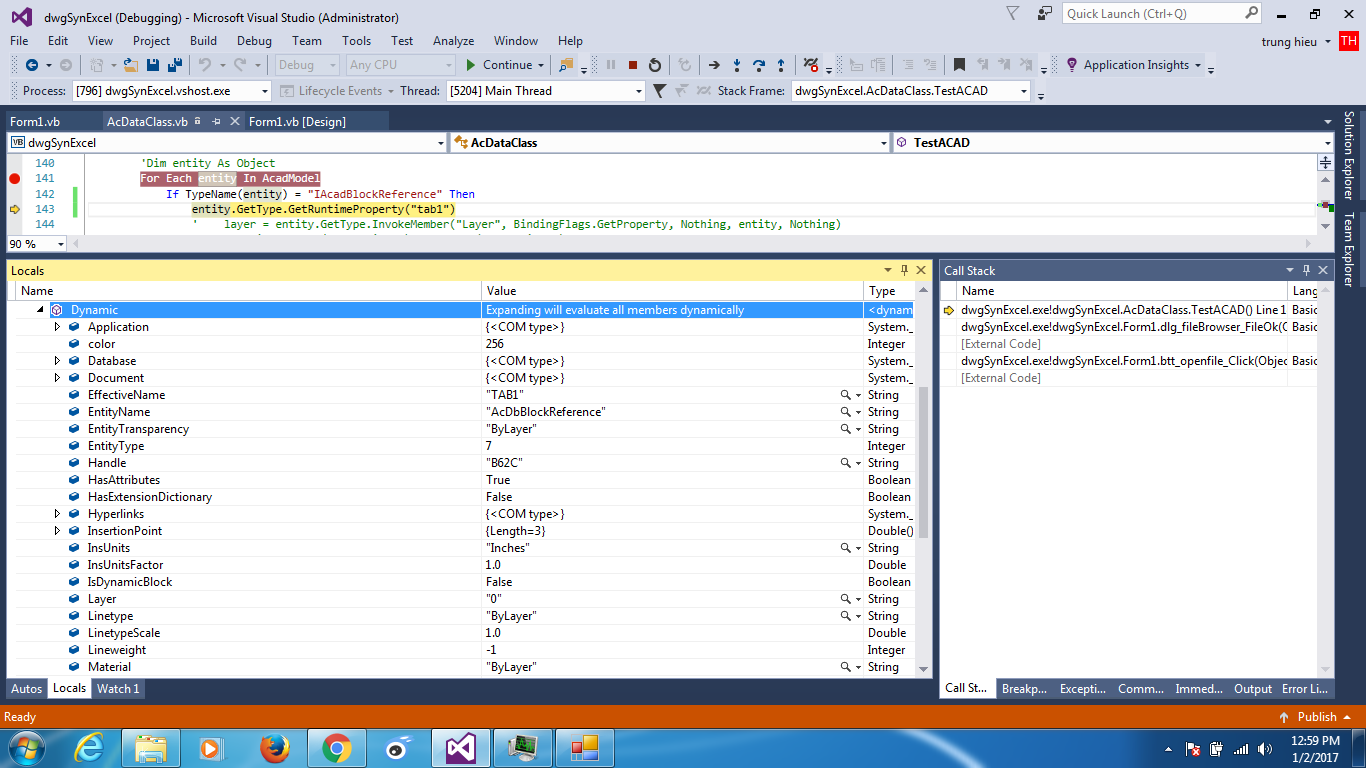Click the Step Into arrow icon

coord(737,65)
